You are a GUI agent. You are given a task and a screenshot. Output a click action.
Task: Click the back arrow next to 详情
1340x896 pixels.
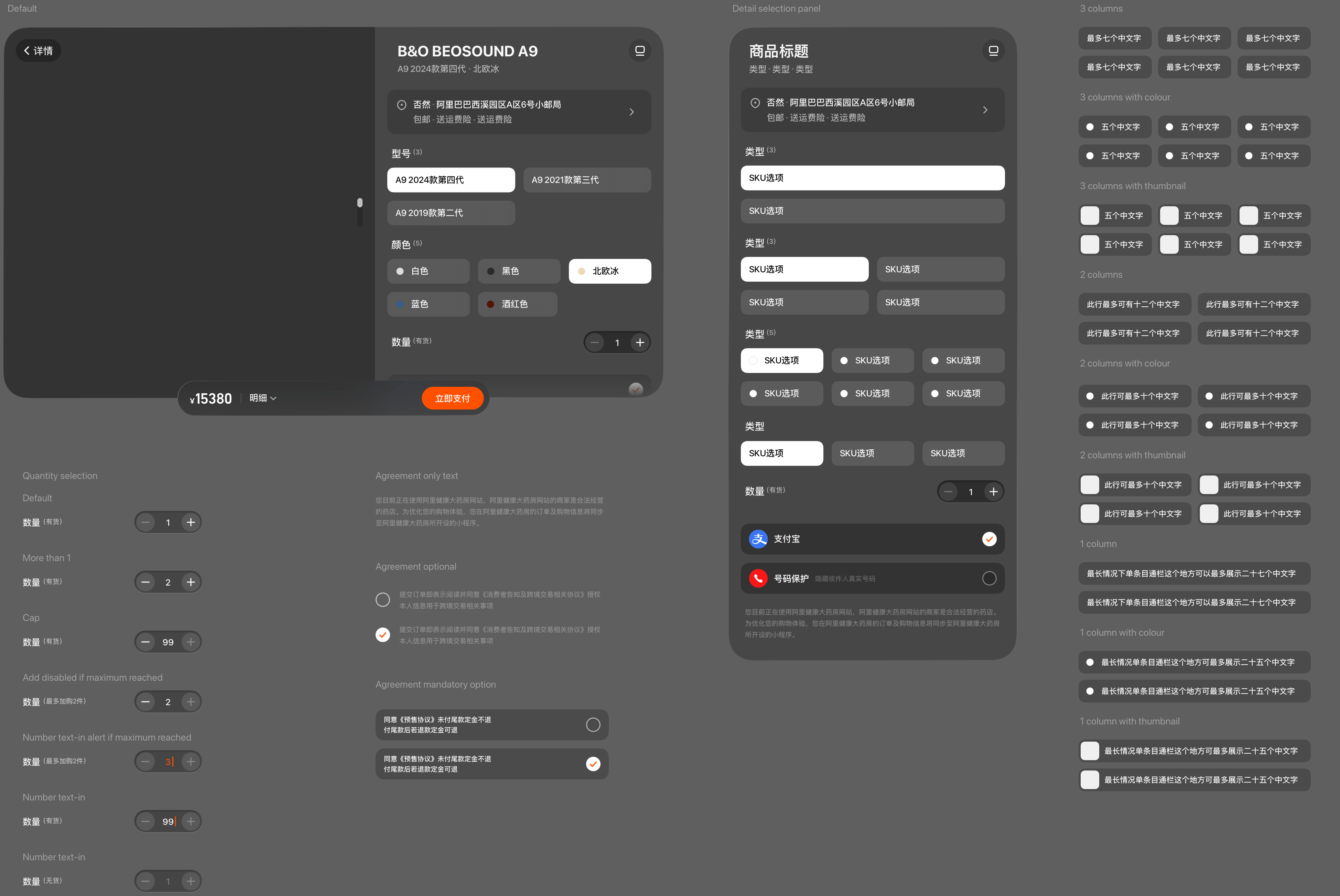pos(27,51)
